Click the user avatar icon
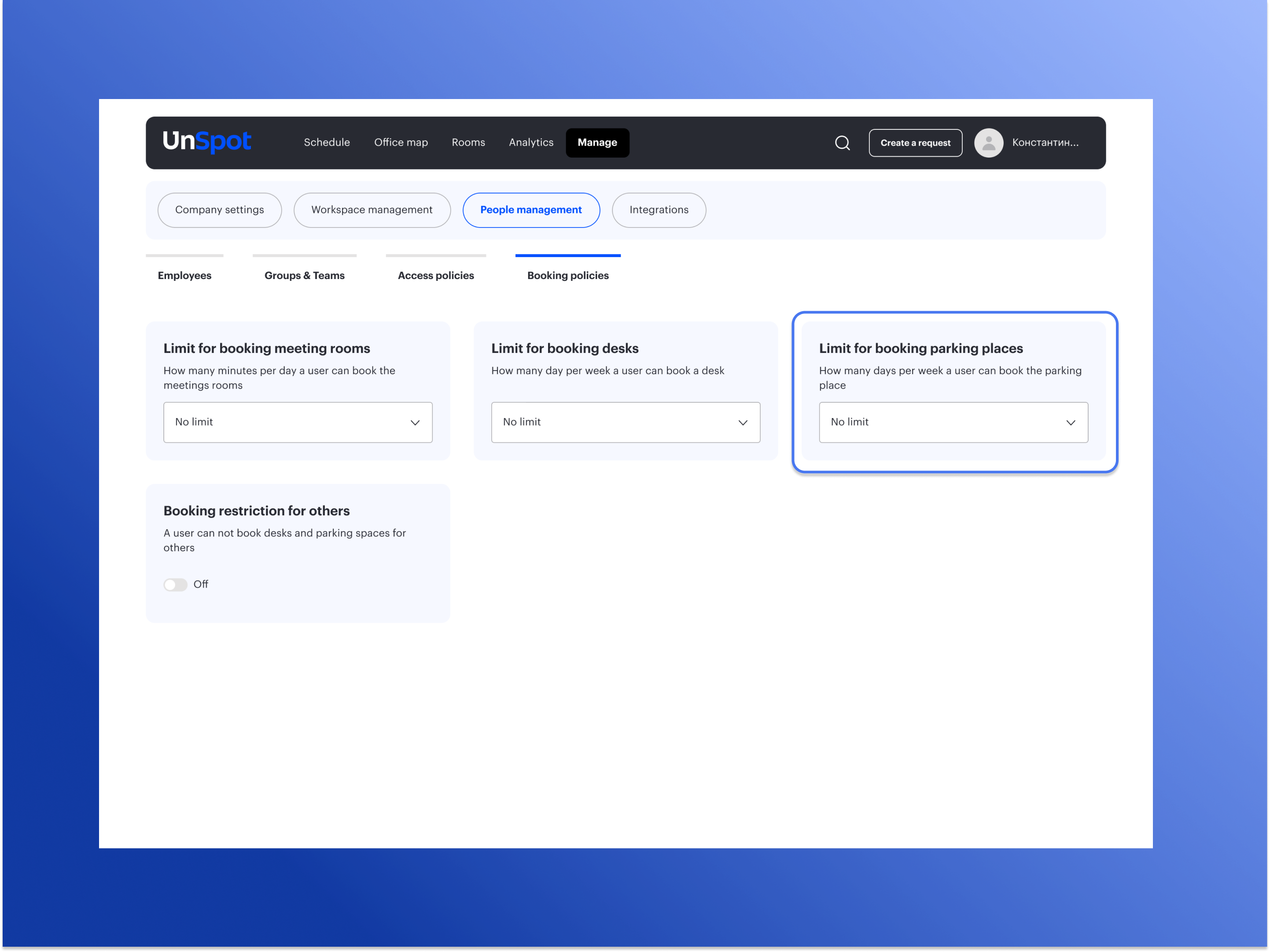 pos(989,143)
